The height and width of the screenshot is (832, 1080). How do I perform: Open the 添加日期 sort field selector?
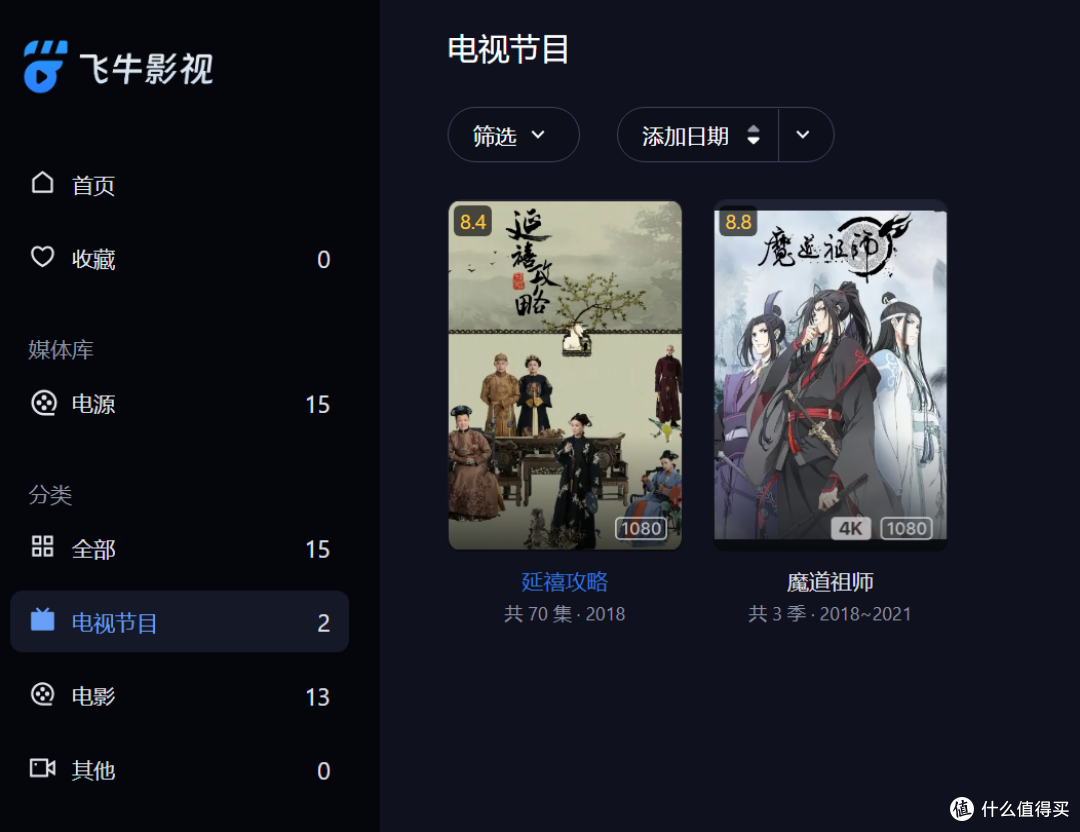point(698,135)
